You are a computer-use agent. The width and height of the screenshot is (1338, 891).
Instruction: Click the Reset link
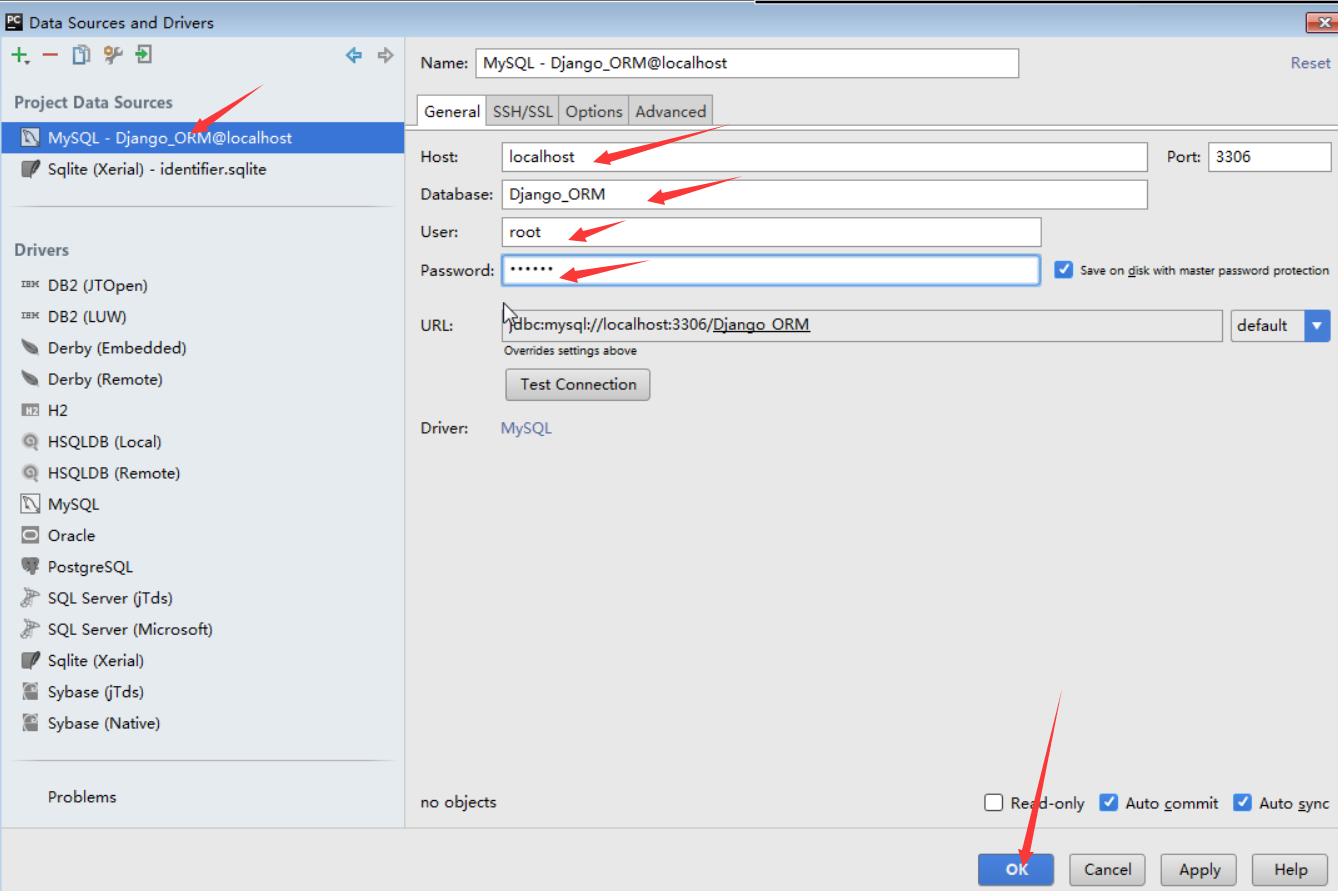tap(1310, 63)
